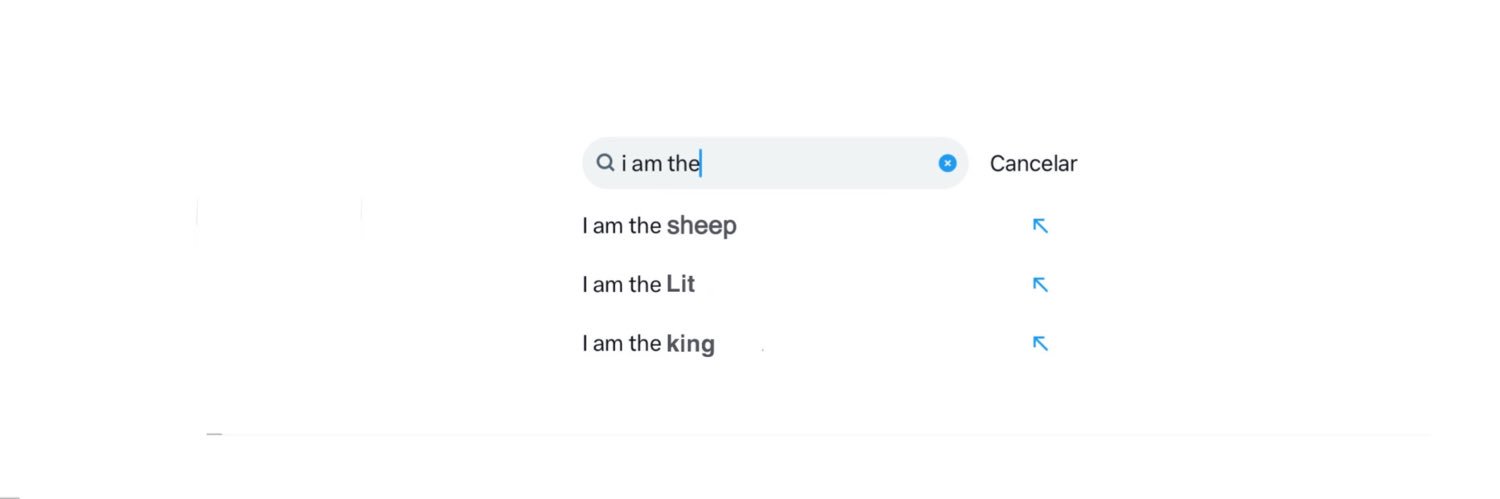Tap the blue arrow beside the Lit suggestion

(x=1040, y=285)
